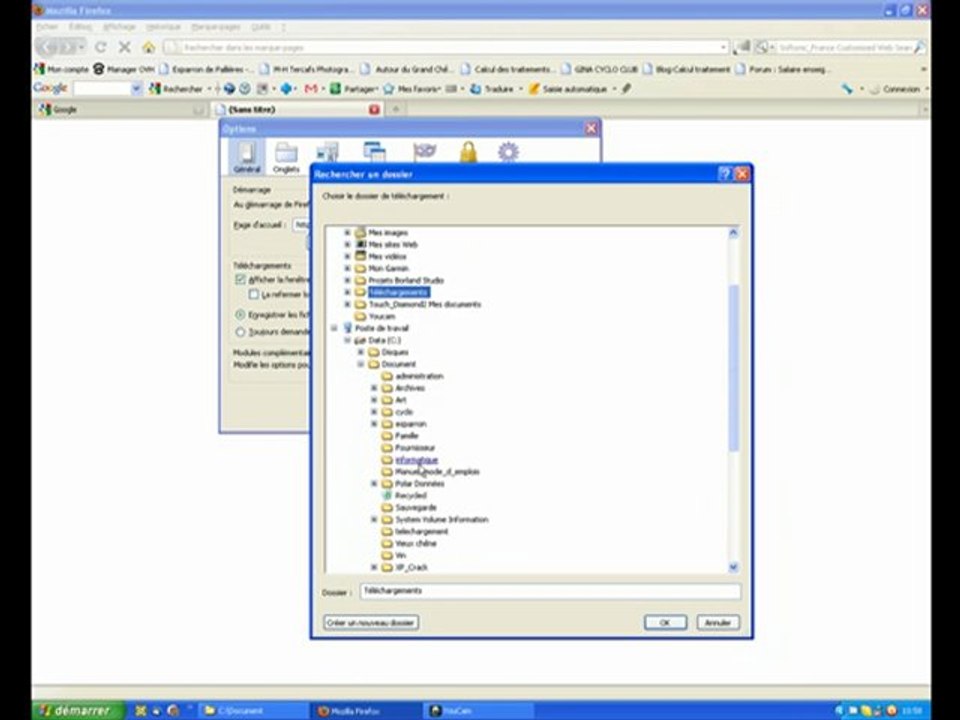This screenshot has height=720, width=960.
Task: Click the Dossier text field
Action: pyautogui.click(x=550, y=591)
